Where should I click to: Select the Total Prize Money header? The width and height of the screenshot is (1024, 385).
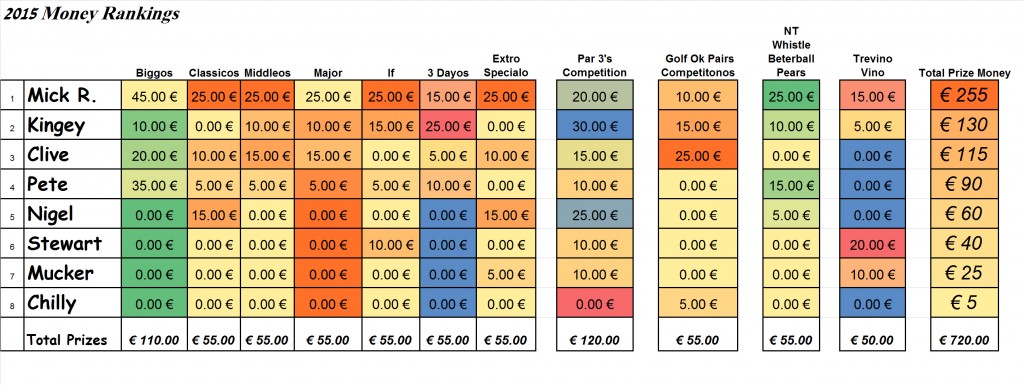click(x=965, y=73)
